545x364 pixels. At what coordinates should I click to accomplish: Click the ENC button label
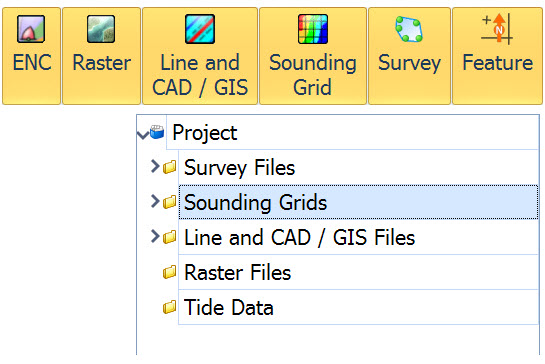(32, 63)
